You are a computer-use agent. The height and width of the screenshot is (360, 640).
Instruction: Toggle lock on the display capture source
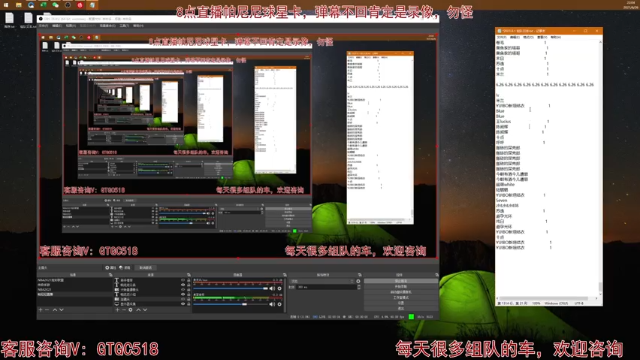tap(188, 304)
